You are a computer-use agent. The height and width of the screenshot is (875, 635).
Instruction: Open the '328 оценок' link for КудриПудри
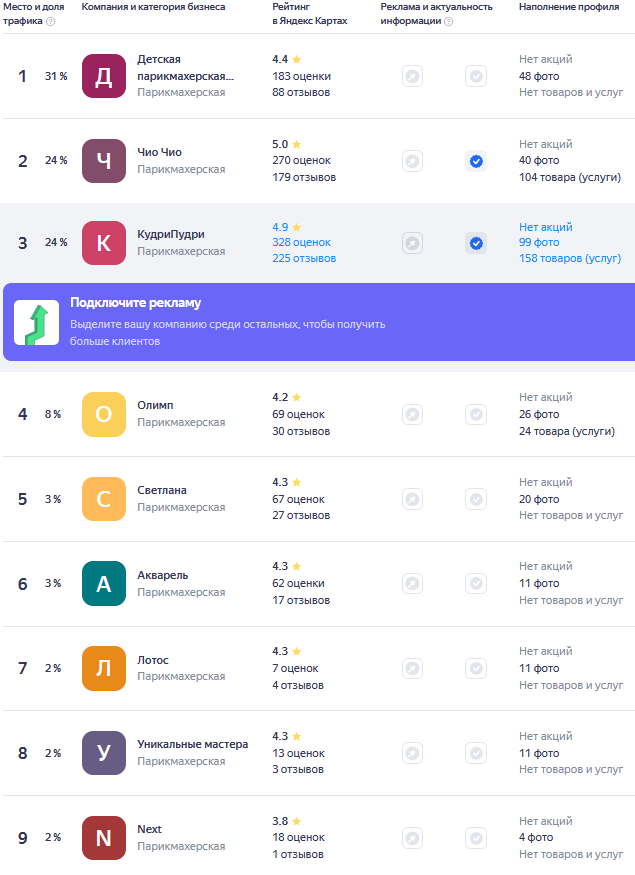(x=301, y=242)
